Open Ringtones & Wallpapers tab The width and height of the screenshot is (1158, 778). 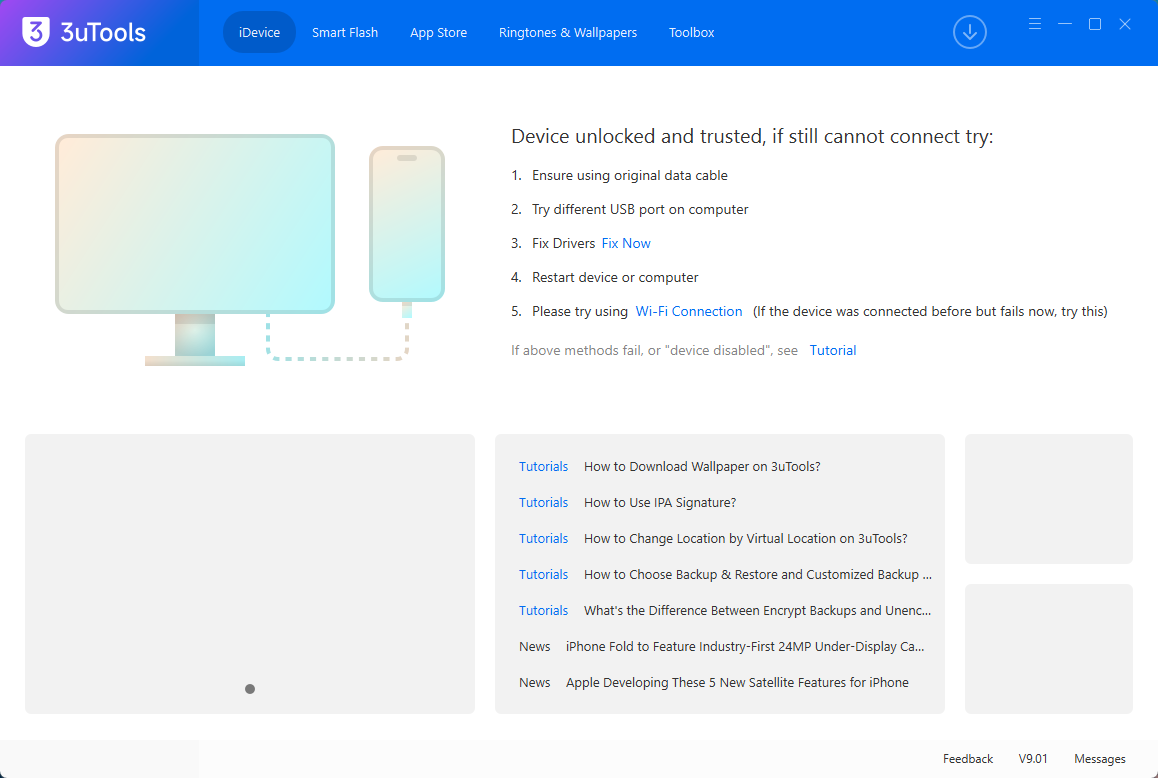coord(568,33)
